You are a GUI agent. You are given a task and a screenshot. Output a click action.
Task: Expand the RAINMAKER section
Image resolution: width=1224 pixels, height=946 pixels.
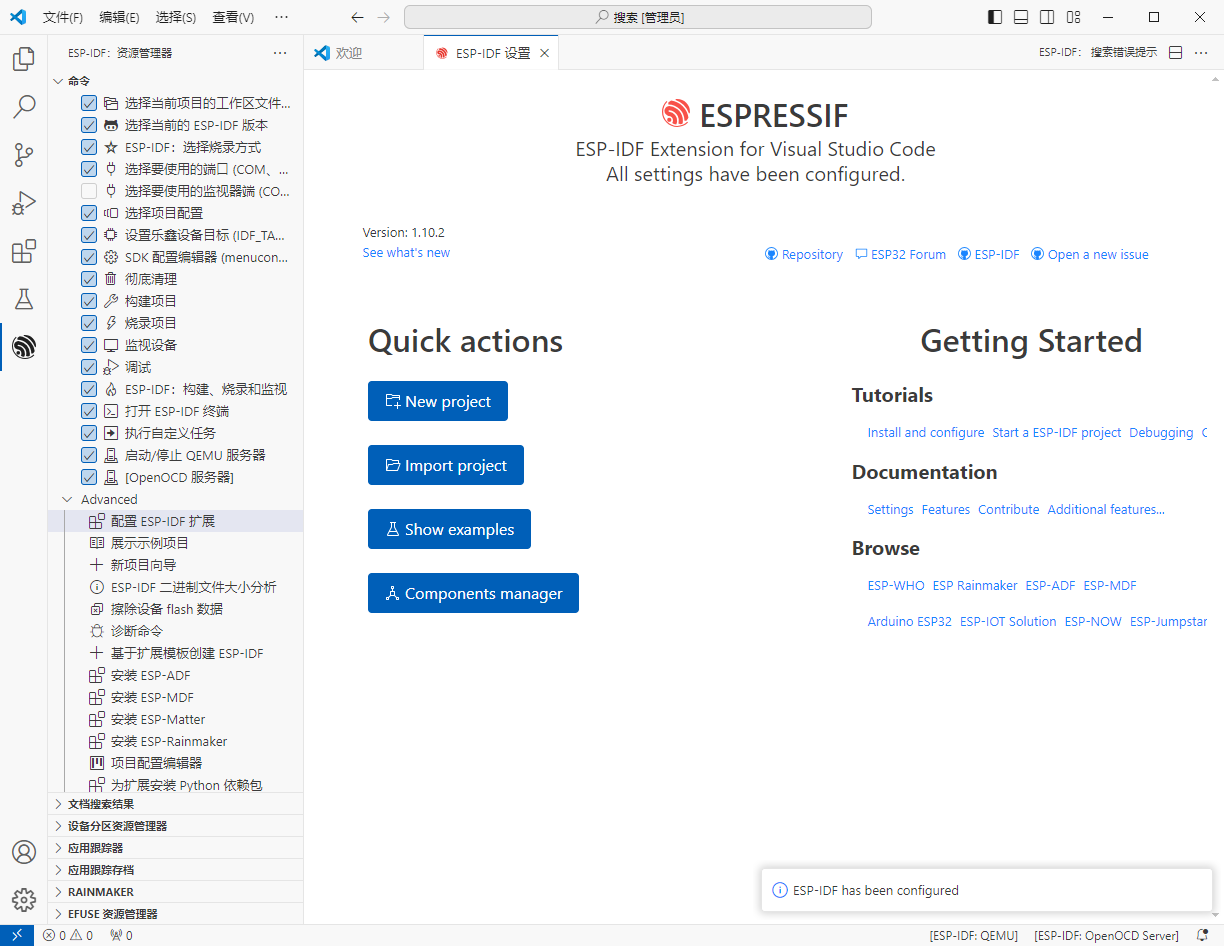pos(175,892)
